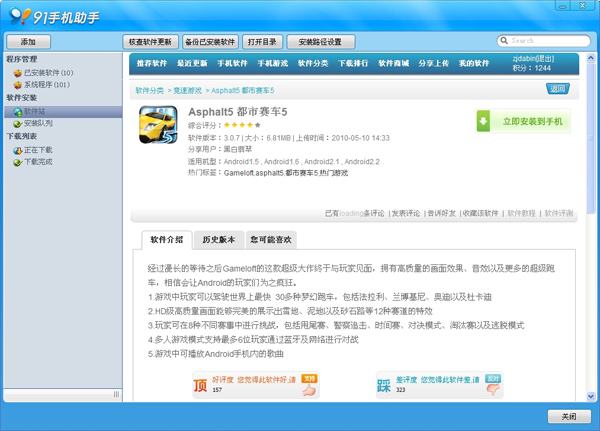Click the 顶 thumbs-up rating icon

click(x=200, y=382)
